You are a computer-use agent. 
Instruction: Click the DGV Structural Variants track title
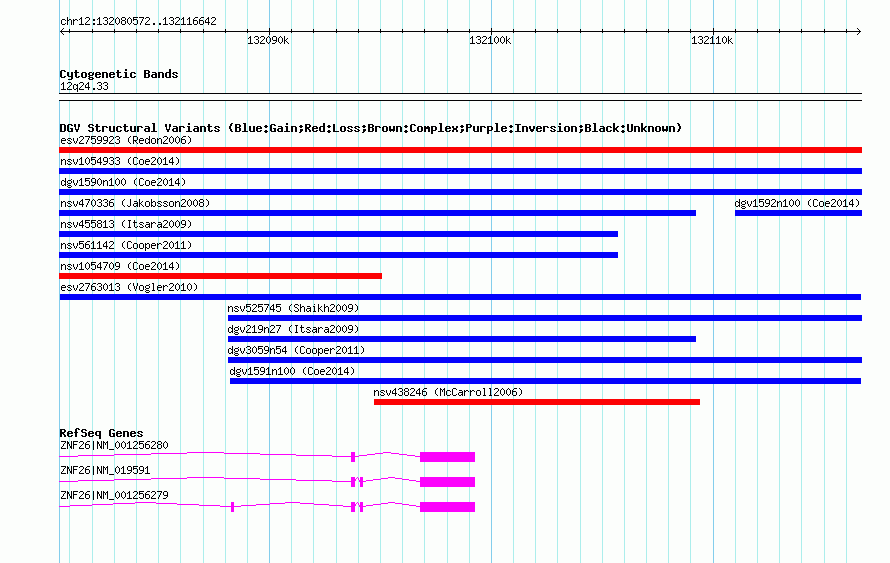(371, 128)
